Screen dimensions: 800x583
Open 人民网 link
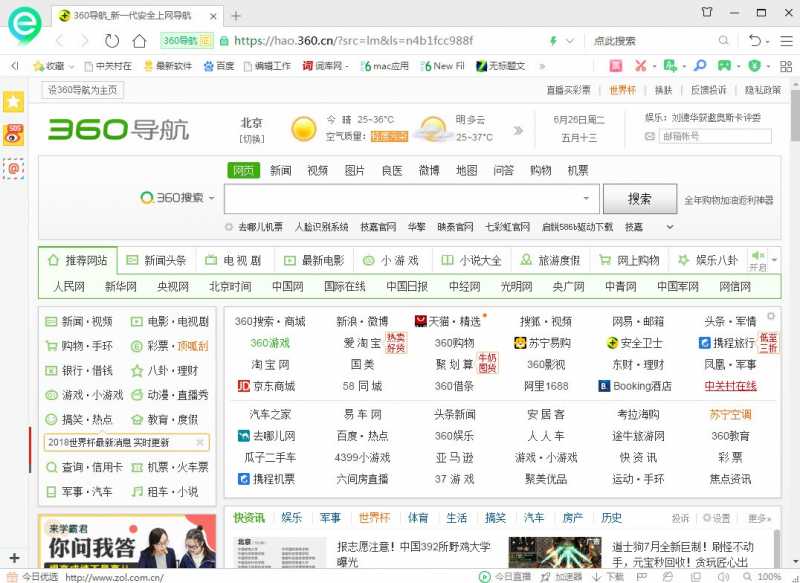(x=69, y=287)
